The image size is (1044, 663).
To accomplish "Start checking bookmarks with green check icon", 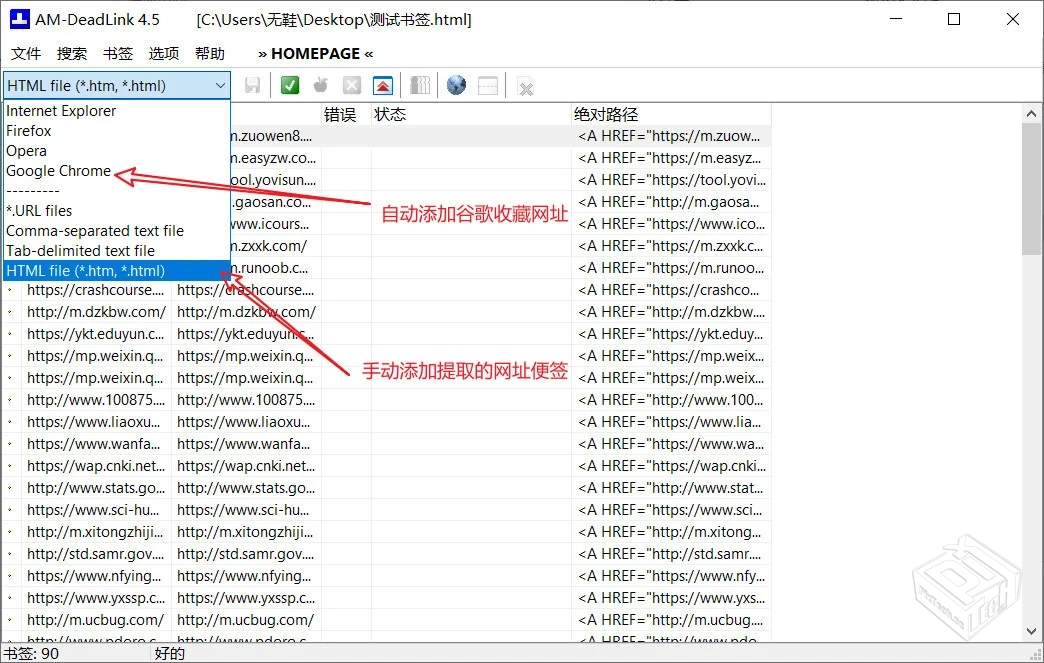I will [x=289, y=85].
